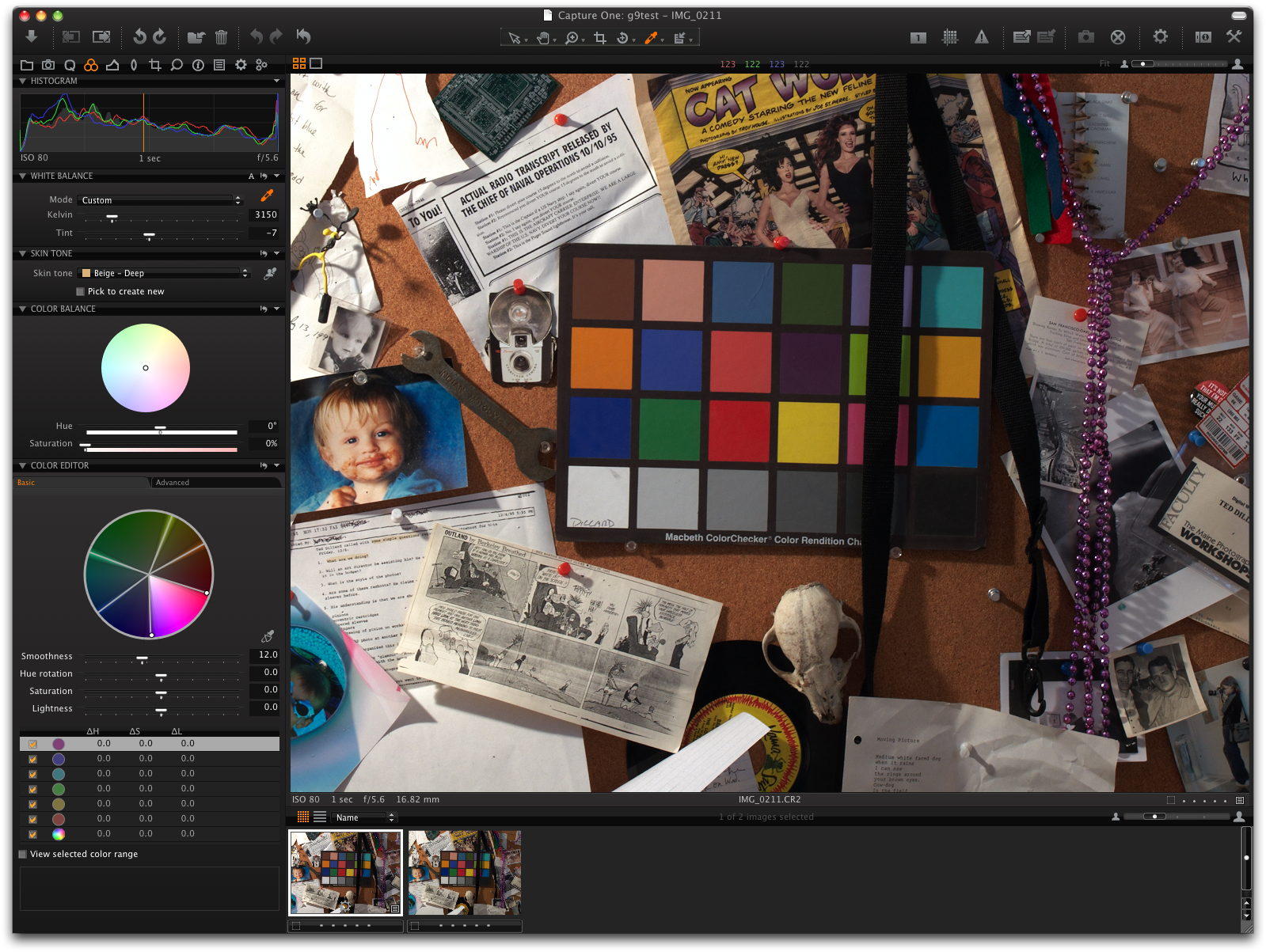
Task: Switch viewer to single image view
Action: pos(316,63)
